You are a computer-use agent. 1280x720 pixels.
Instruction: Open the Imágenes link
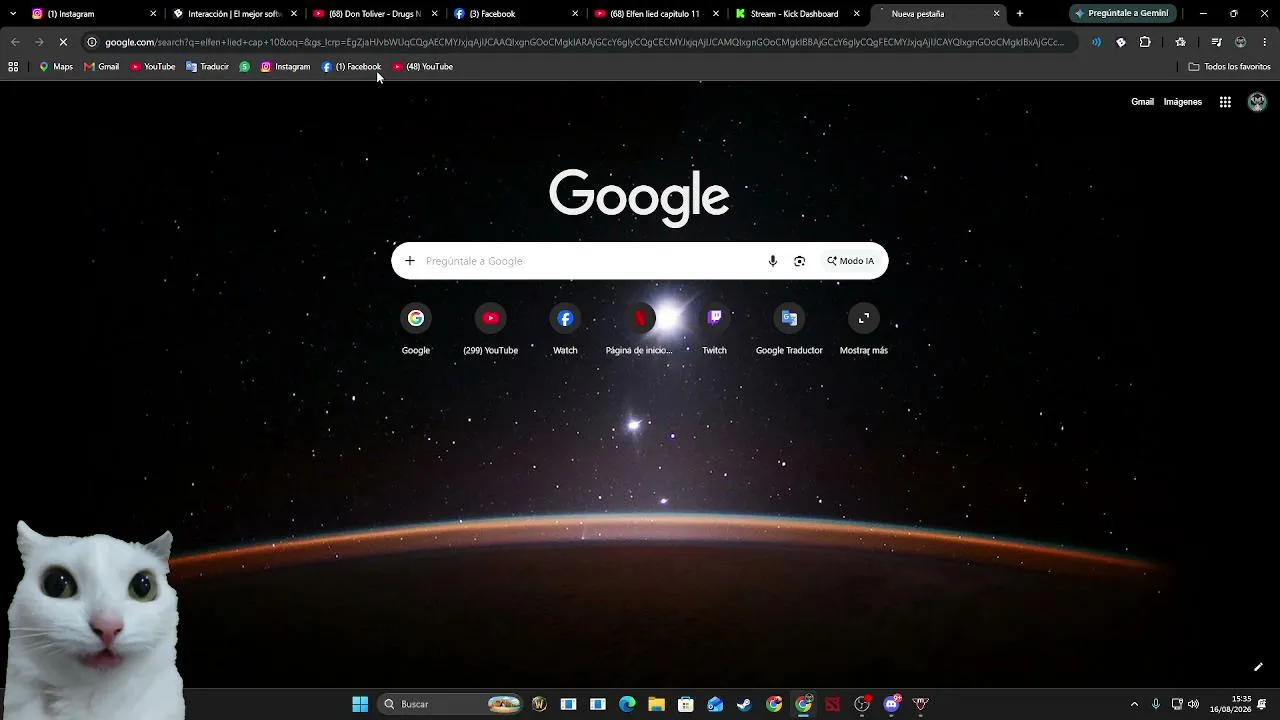(x=1183, y=102)
